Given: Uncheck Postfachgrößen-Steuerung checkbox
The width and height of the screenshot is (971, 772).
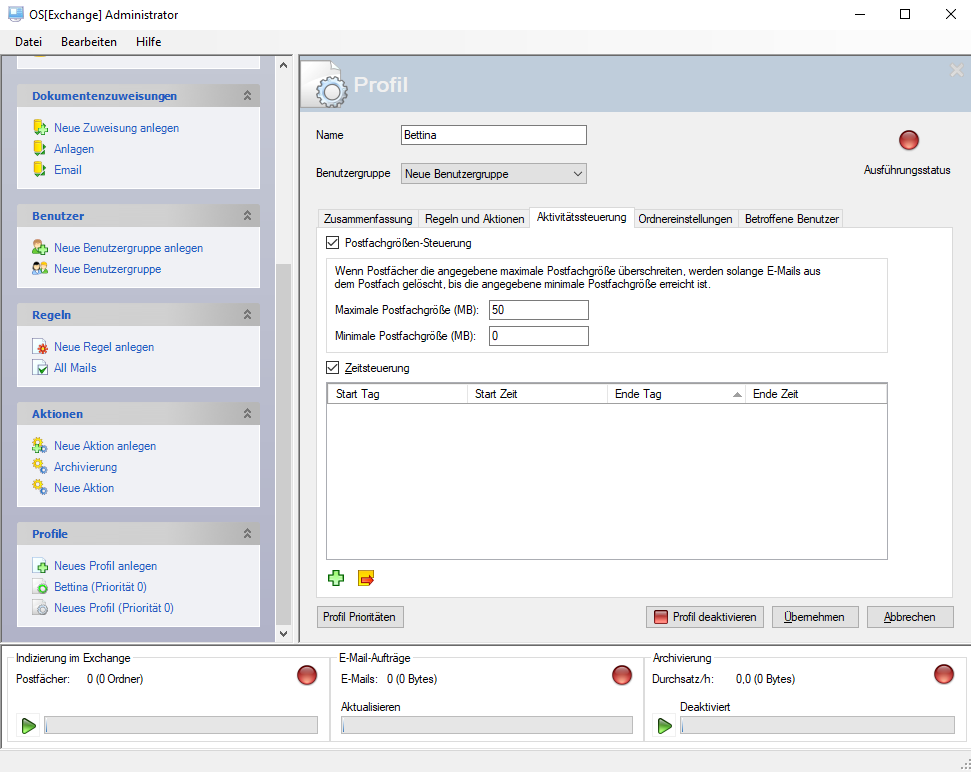Looking at the screenshot, I should [x=333, y=243].
